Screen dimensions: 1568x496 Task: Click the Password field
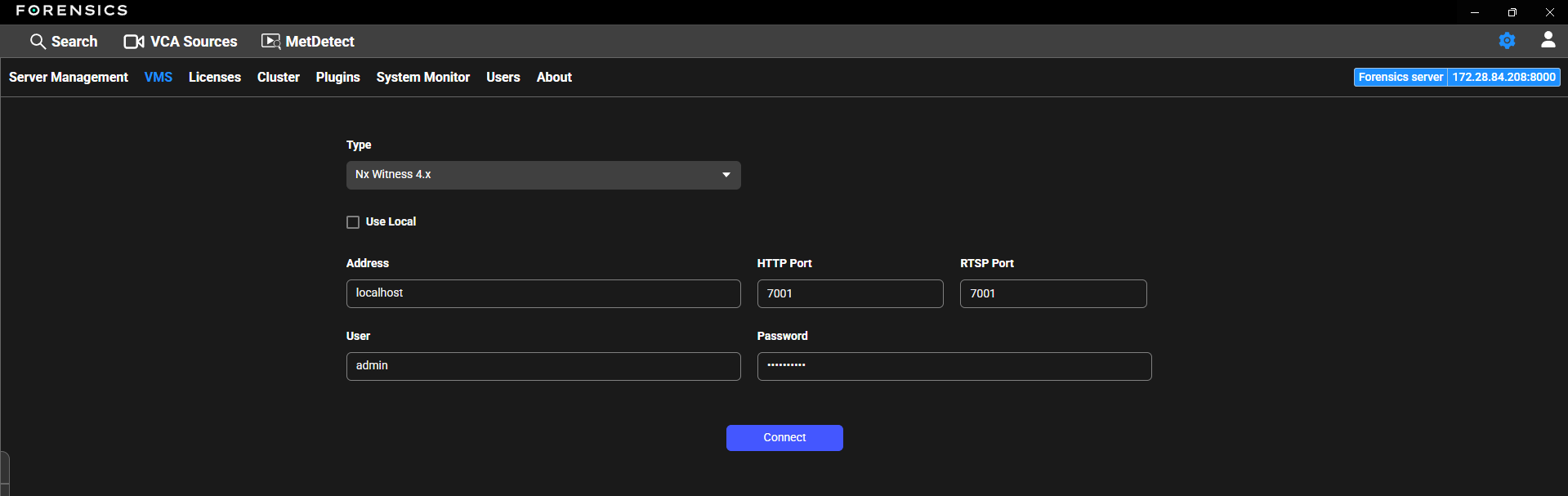(954, 366)
